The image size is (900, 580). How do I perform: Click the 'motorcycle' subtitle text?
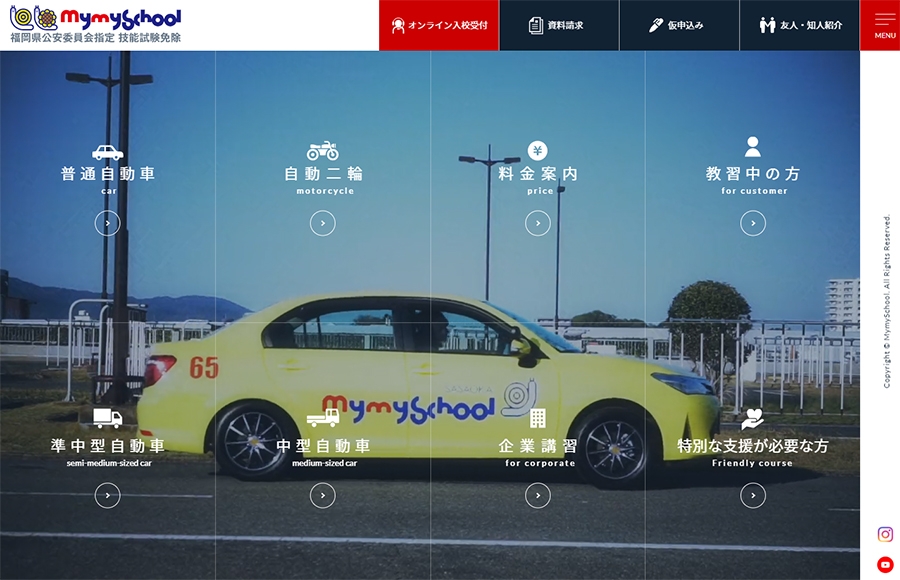pos(325,191)
